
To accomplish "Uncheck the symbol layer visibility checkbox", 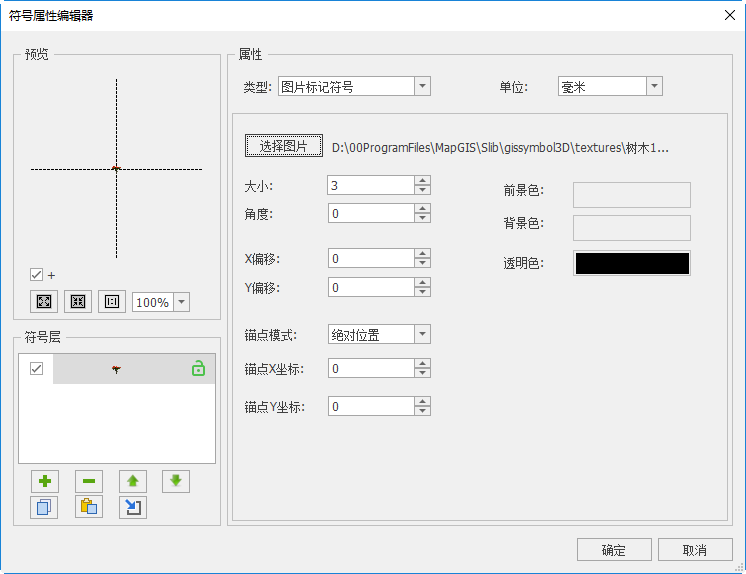I will (37, 369).
